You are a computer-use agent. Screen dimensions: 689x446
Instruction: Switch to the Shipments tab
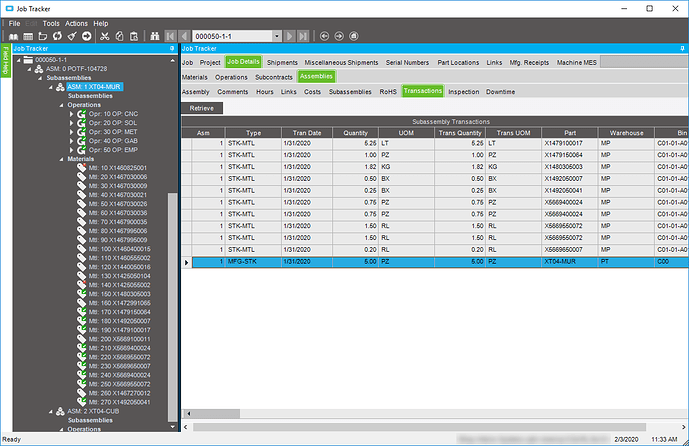click(282, 63)
